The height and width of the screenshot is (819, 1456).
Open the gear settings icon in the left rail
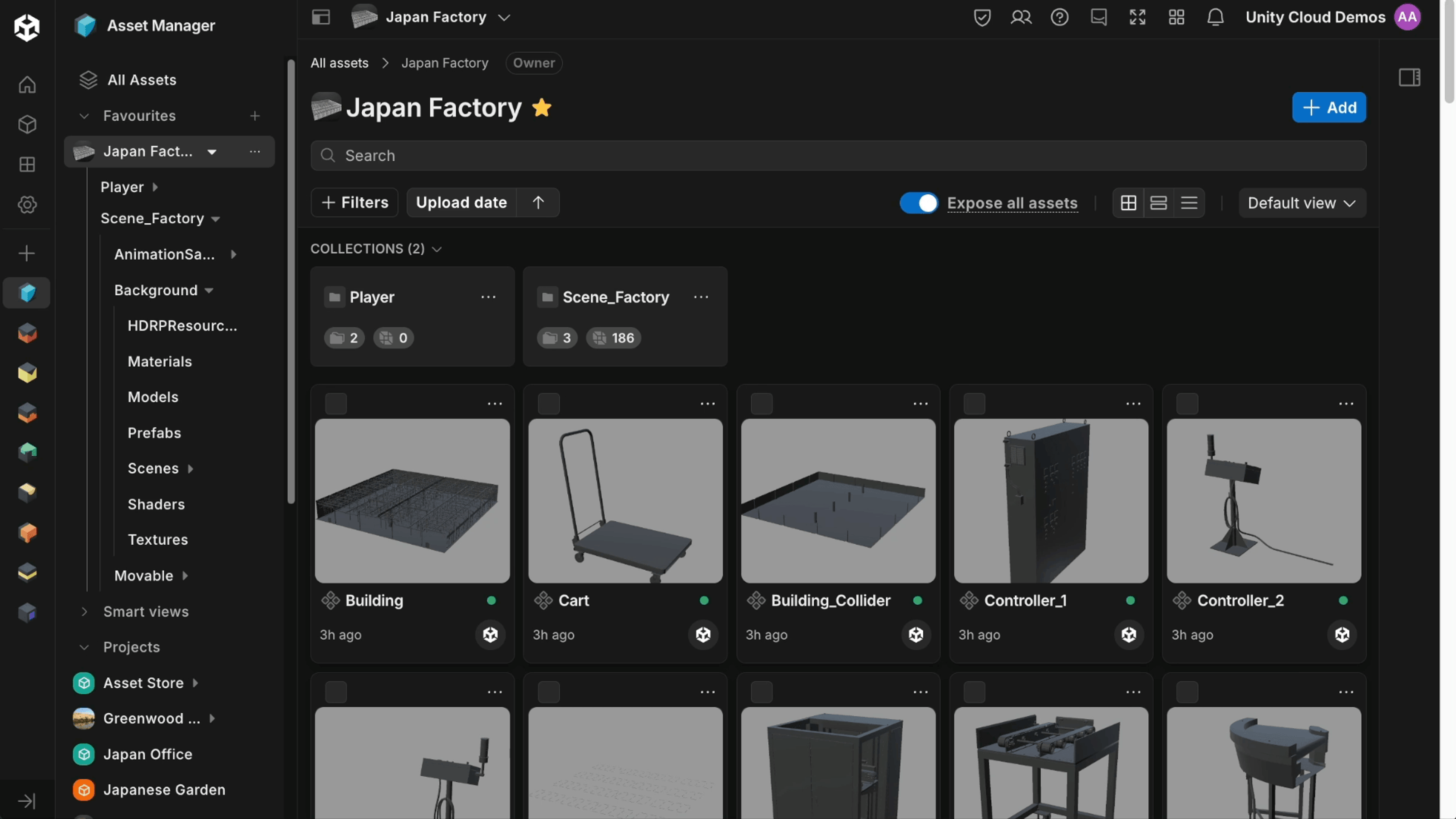(27, 205)
